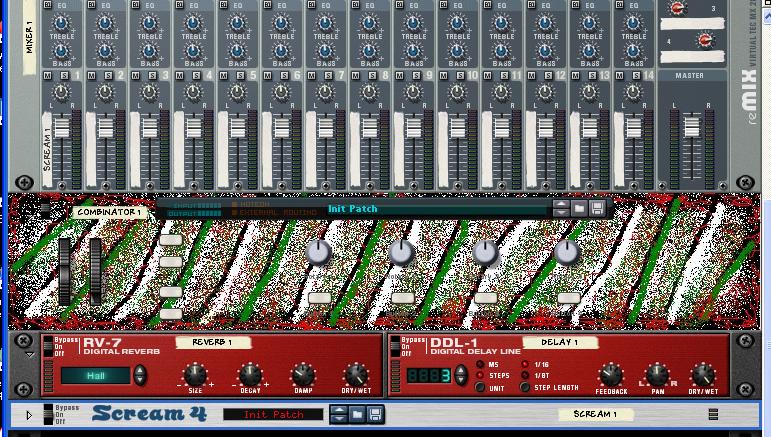Image resolution: width=771 pixels, height=437 pixels.
Task: Click DDL-1 delay time number display
Action: point(429,376)
